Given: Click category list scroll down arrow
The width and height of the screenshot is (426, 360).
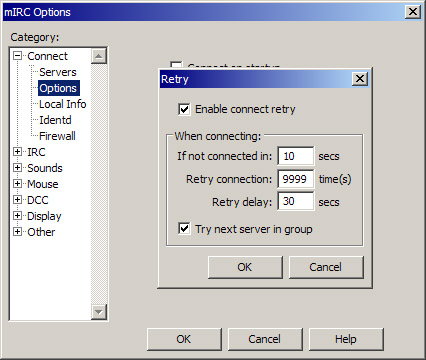Looking at the screenshot, I should click(x=99, y=312).
